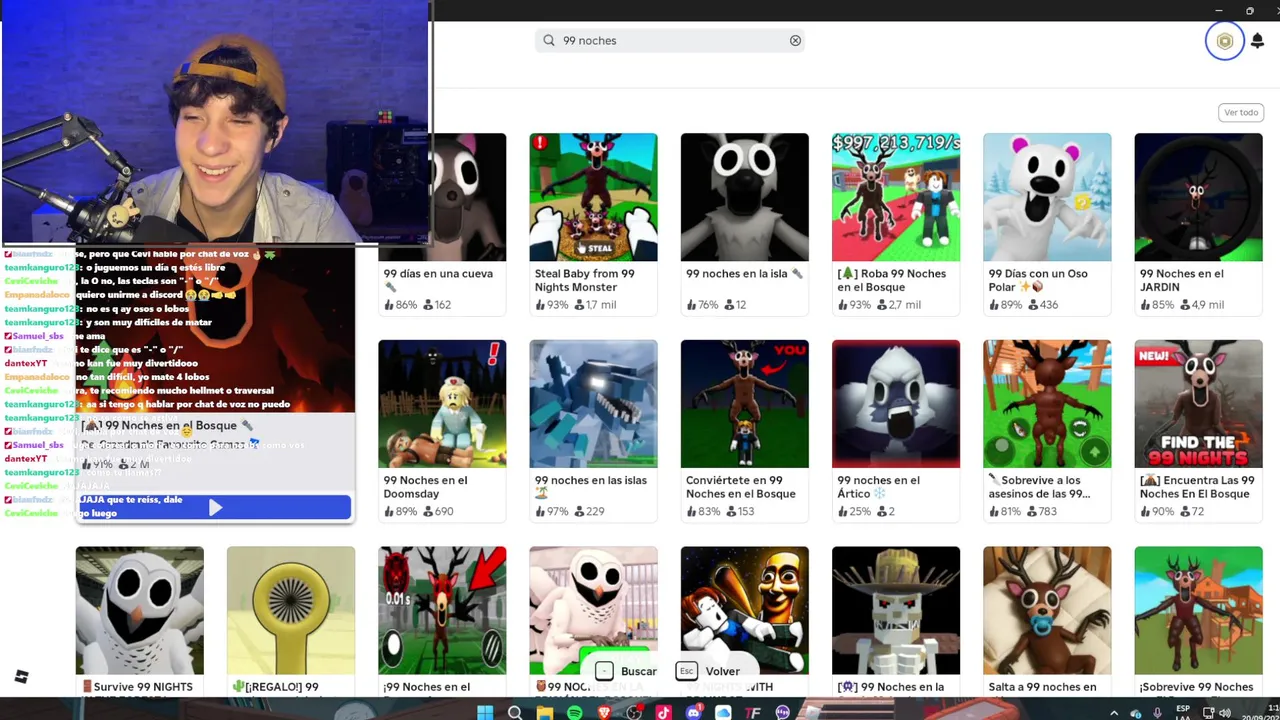Select the 'Sobrevive a los asesinos de las 99...' title
The image size is (1280, 720).
point(1038,487)
